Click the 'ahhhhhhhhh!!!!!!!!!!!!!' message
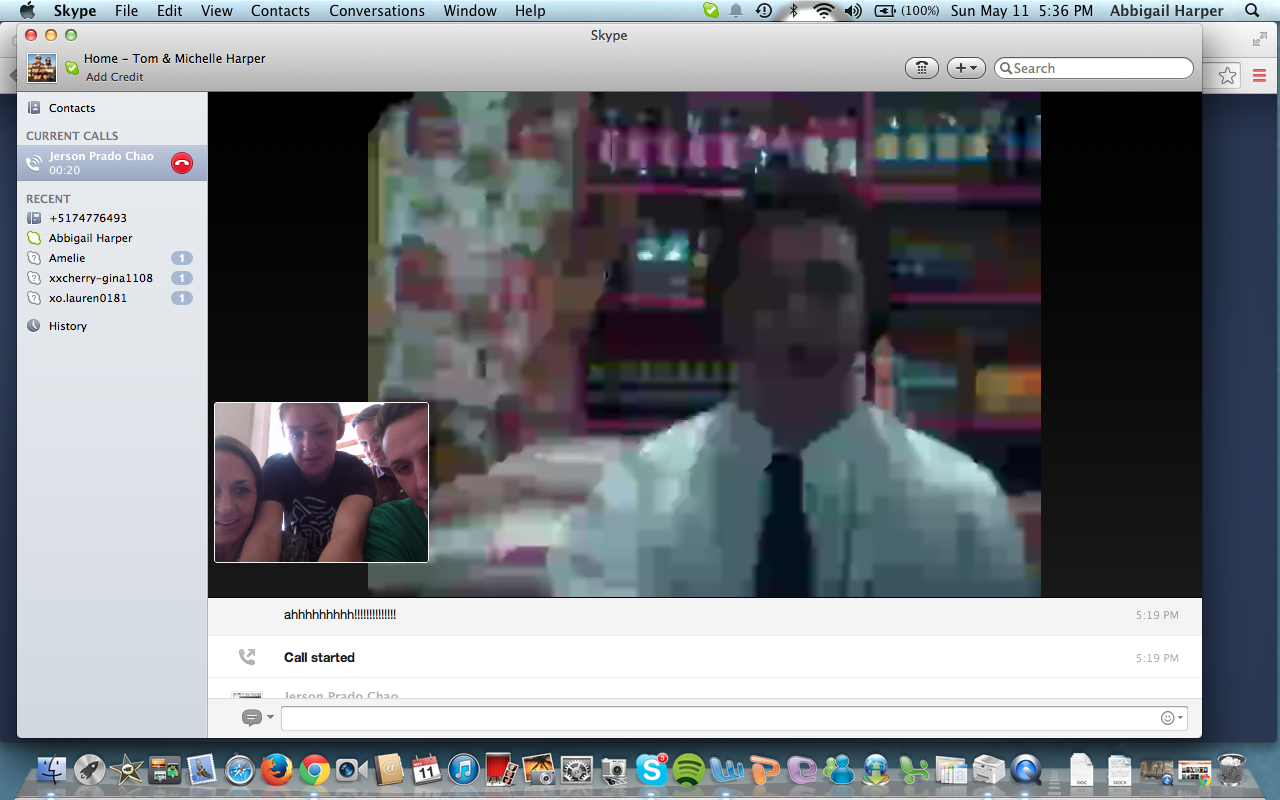Screen dimensions: 1280x800 [340, 615]
